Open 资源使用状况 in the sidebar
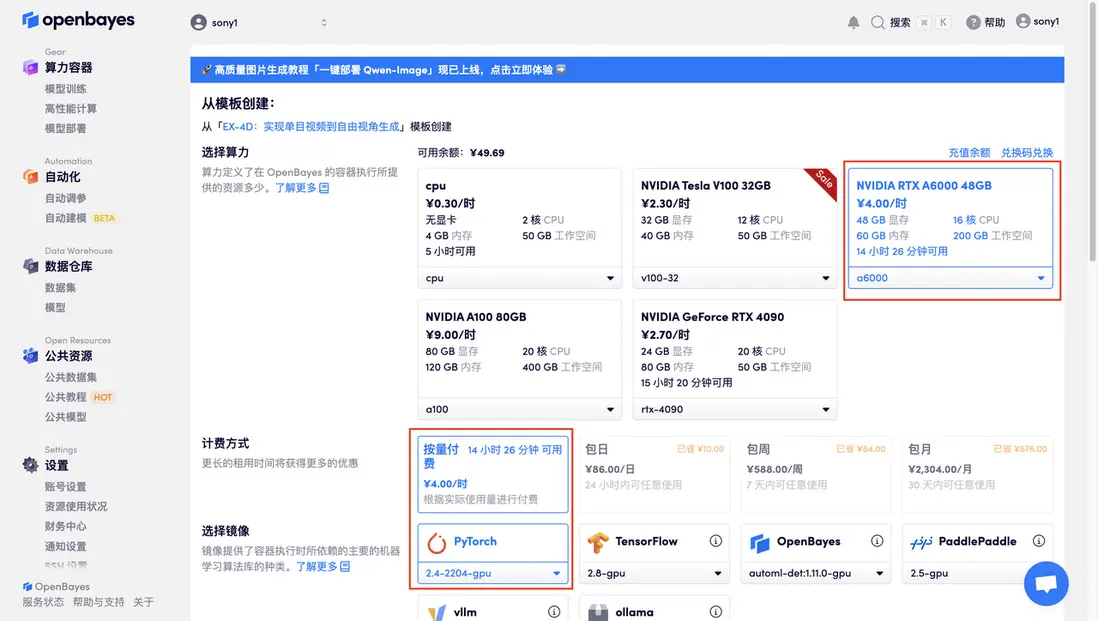The width and height of the screenshot is (1098, 621). click(76, 506)
